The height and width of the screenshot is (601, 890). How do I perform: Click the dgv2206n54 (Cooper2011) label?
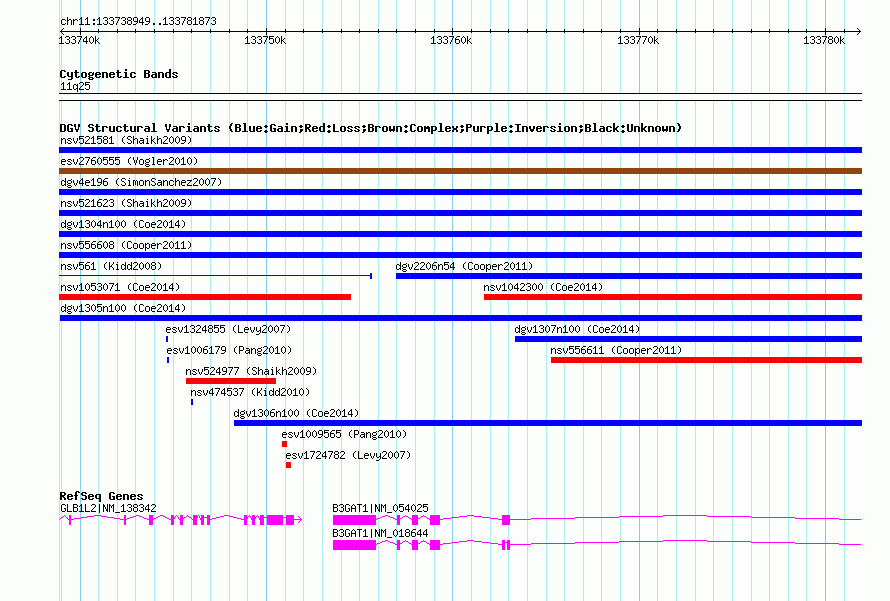point(464,266)
